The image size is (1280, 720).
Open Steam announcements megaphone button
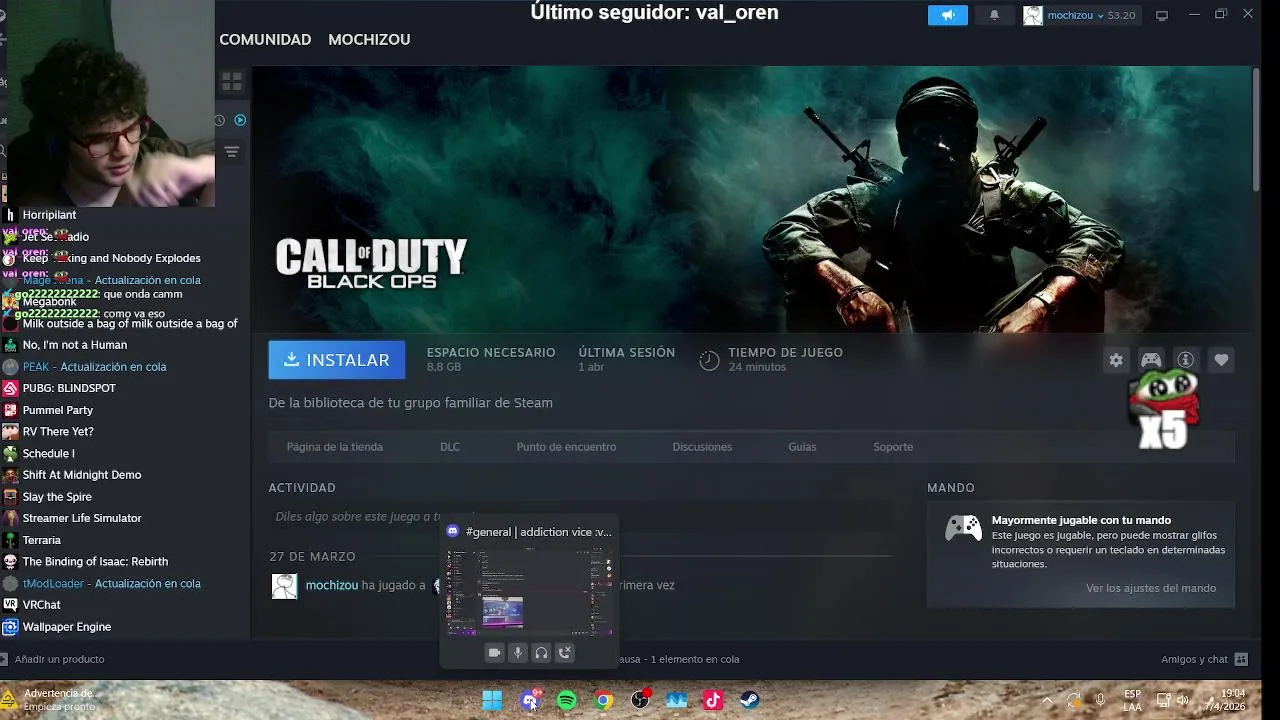(947, 15)
